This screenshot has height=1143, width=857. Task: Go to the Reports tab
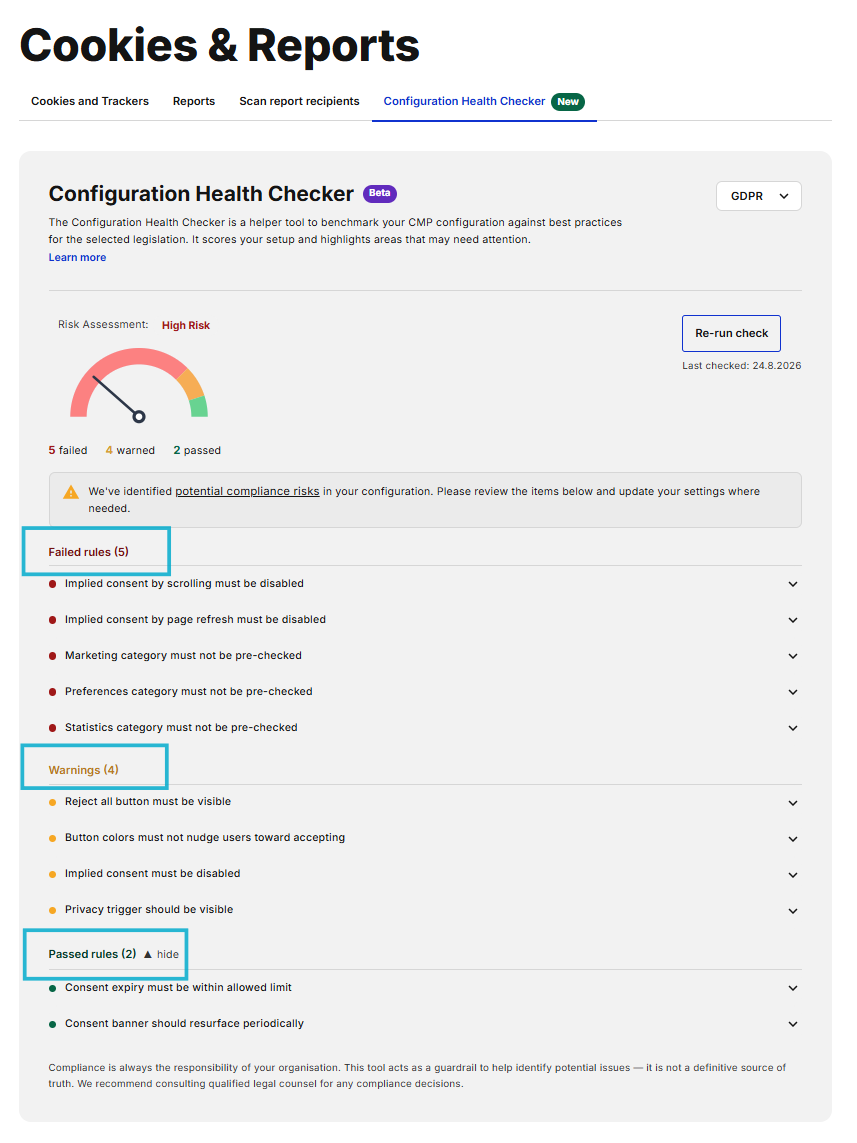pyautogui.click(x=194, y=101)
